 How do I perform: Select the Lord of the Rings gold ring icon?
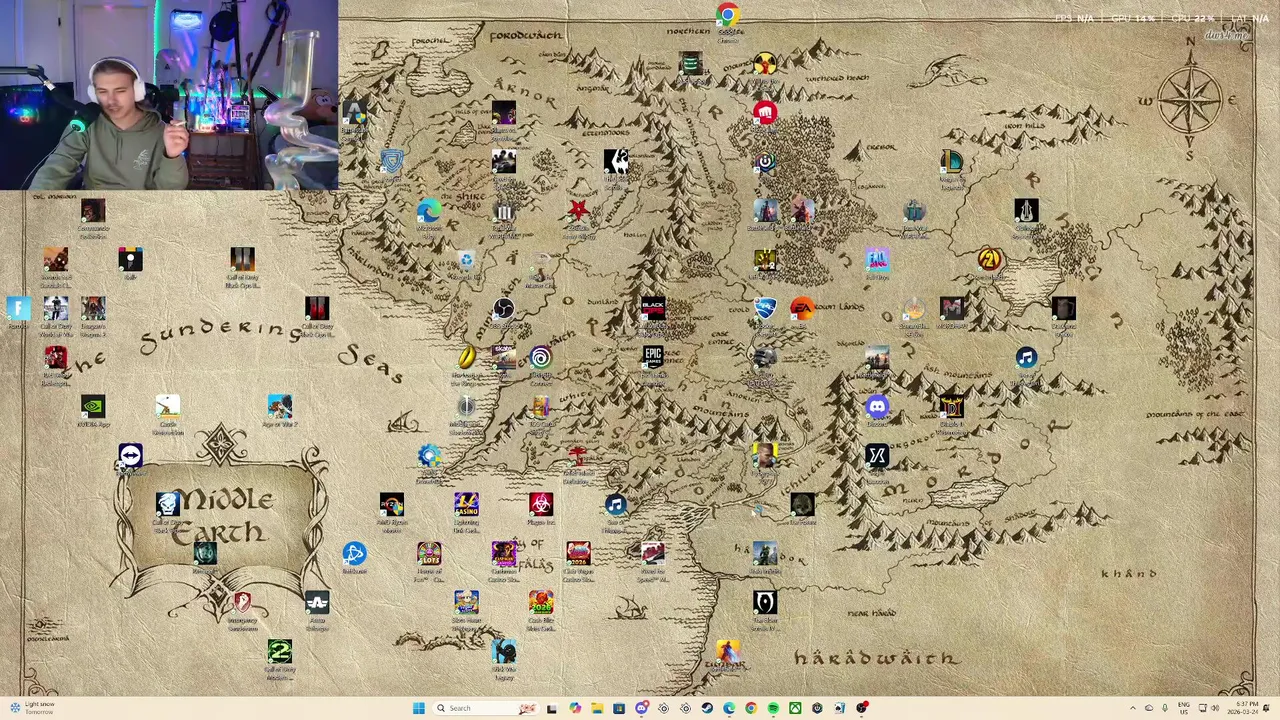[x=466, y=358]
